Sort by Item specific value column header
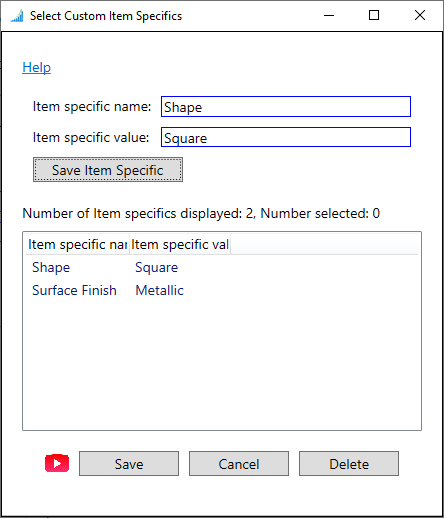This screenshot has height=518, width=444. click(180, 244)
